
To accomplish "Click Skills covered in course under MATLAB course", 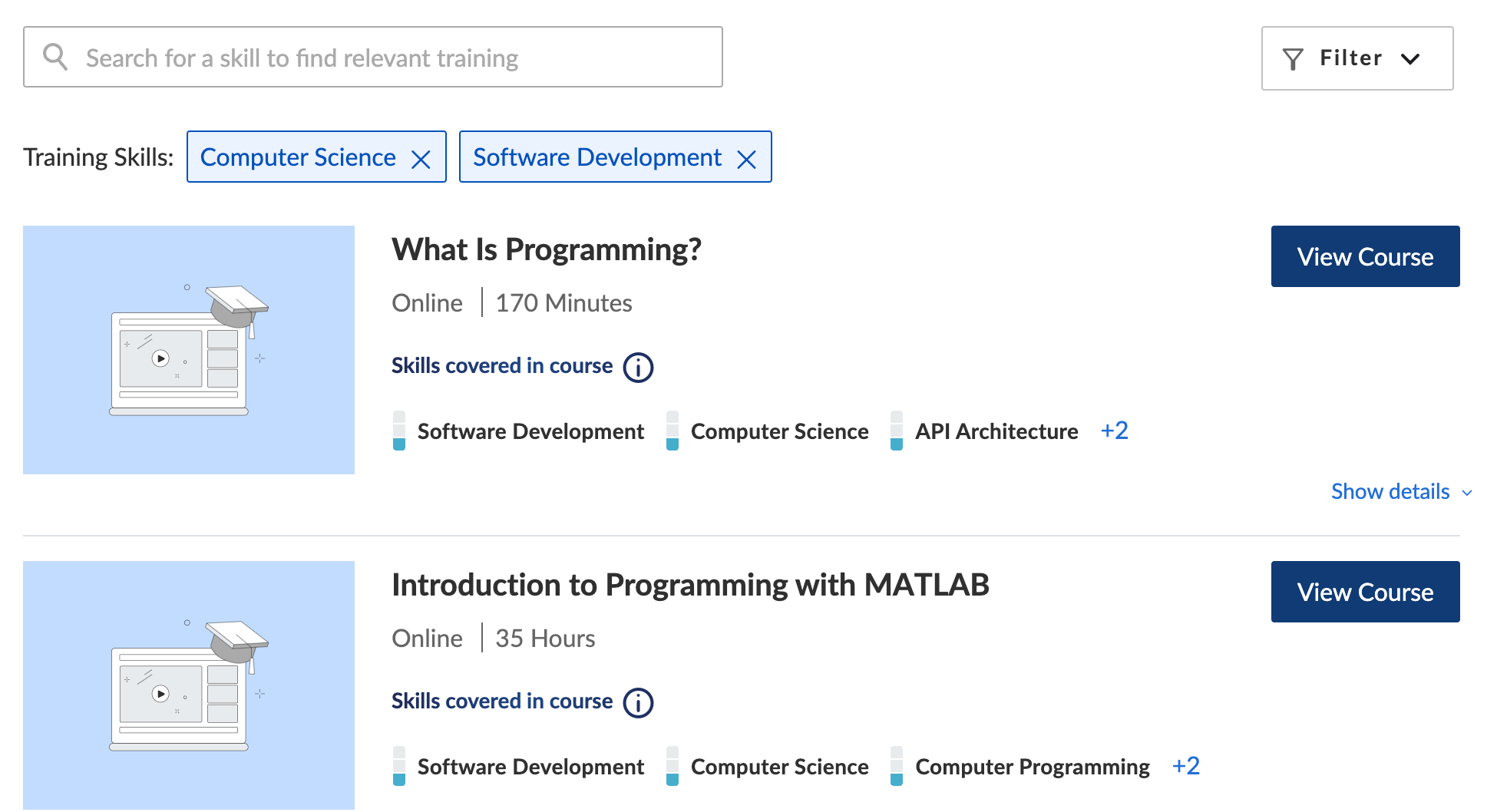I will click(502, 701).
